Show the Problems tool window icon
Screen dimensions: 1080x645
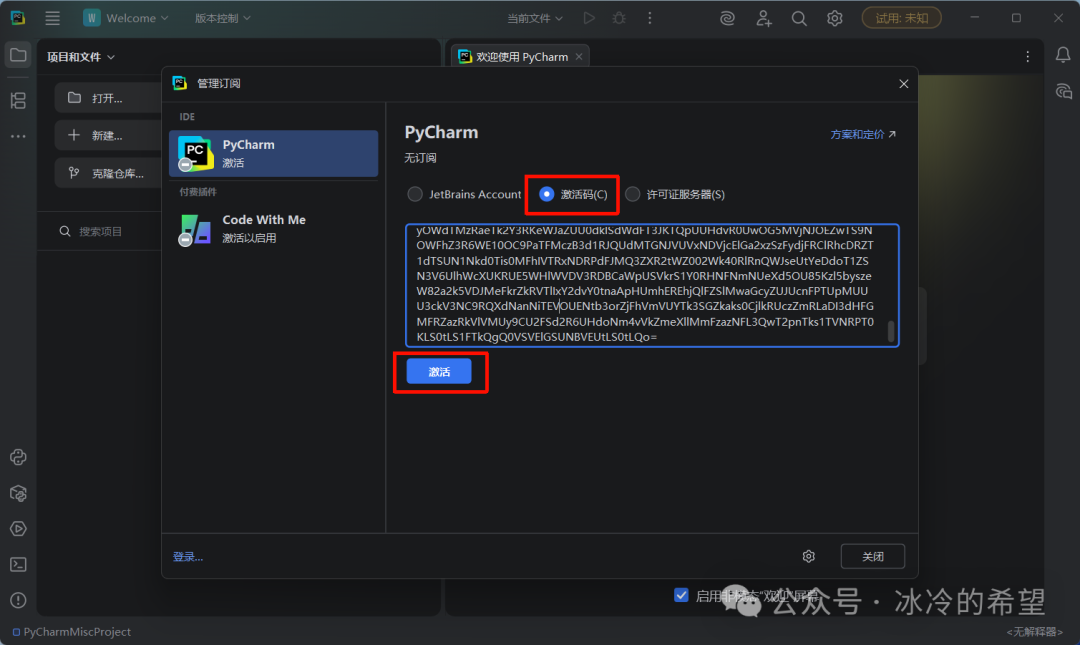click(18, 600)
